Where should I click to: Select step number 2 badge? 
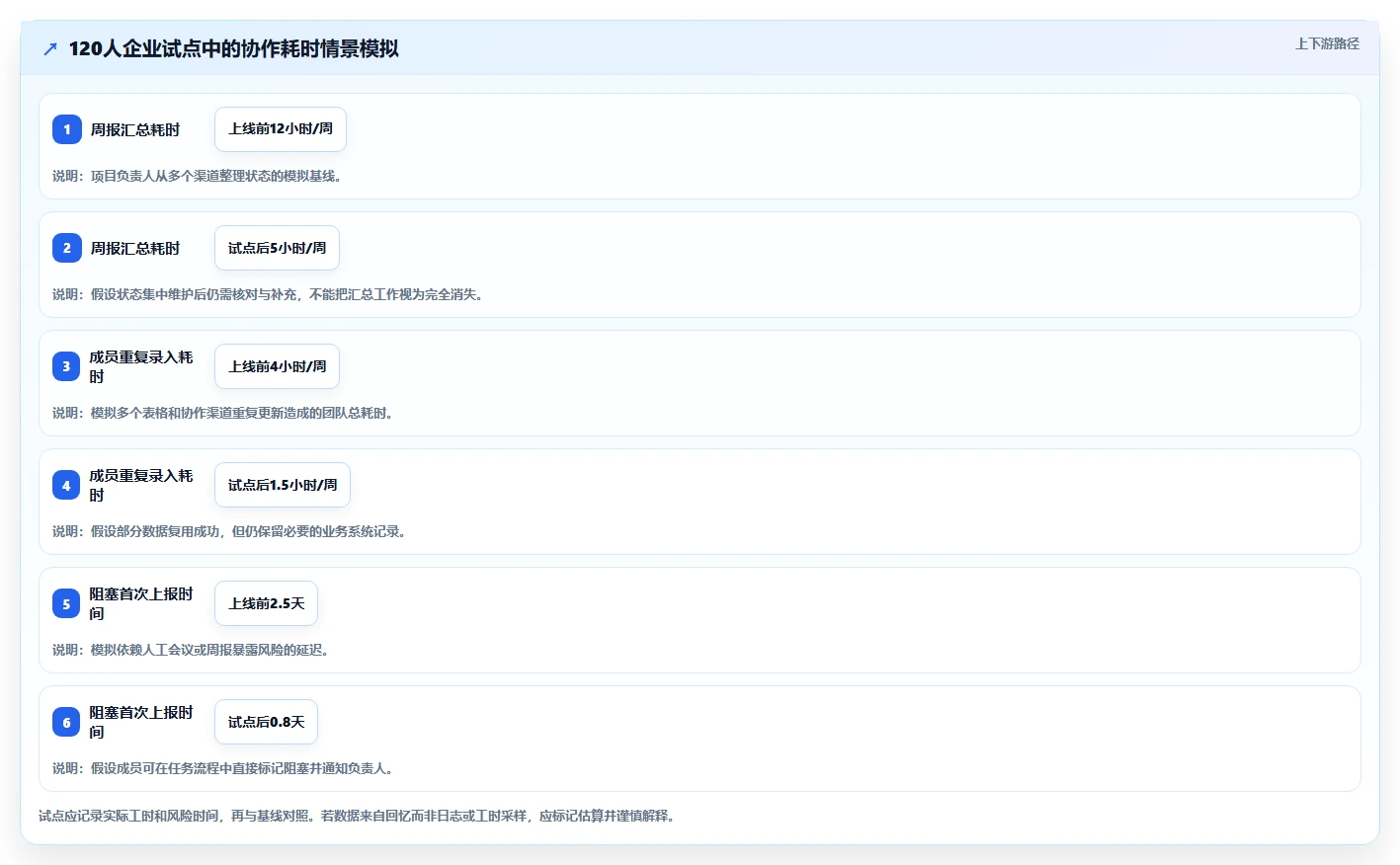pyautogui.click(x=67, y=248)
